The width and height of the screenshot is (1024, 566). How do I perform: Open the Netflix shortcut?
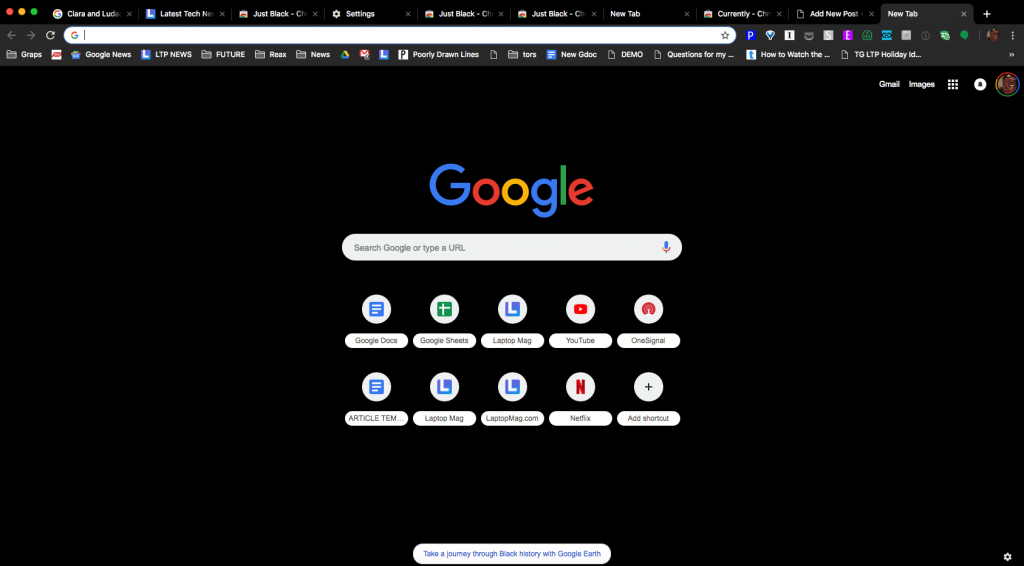pyautogui.click(x=580, y=399)
